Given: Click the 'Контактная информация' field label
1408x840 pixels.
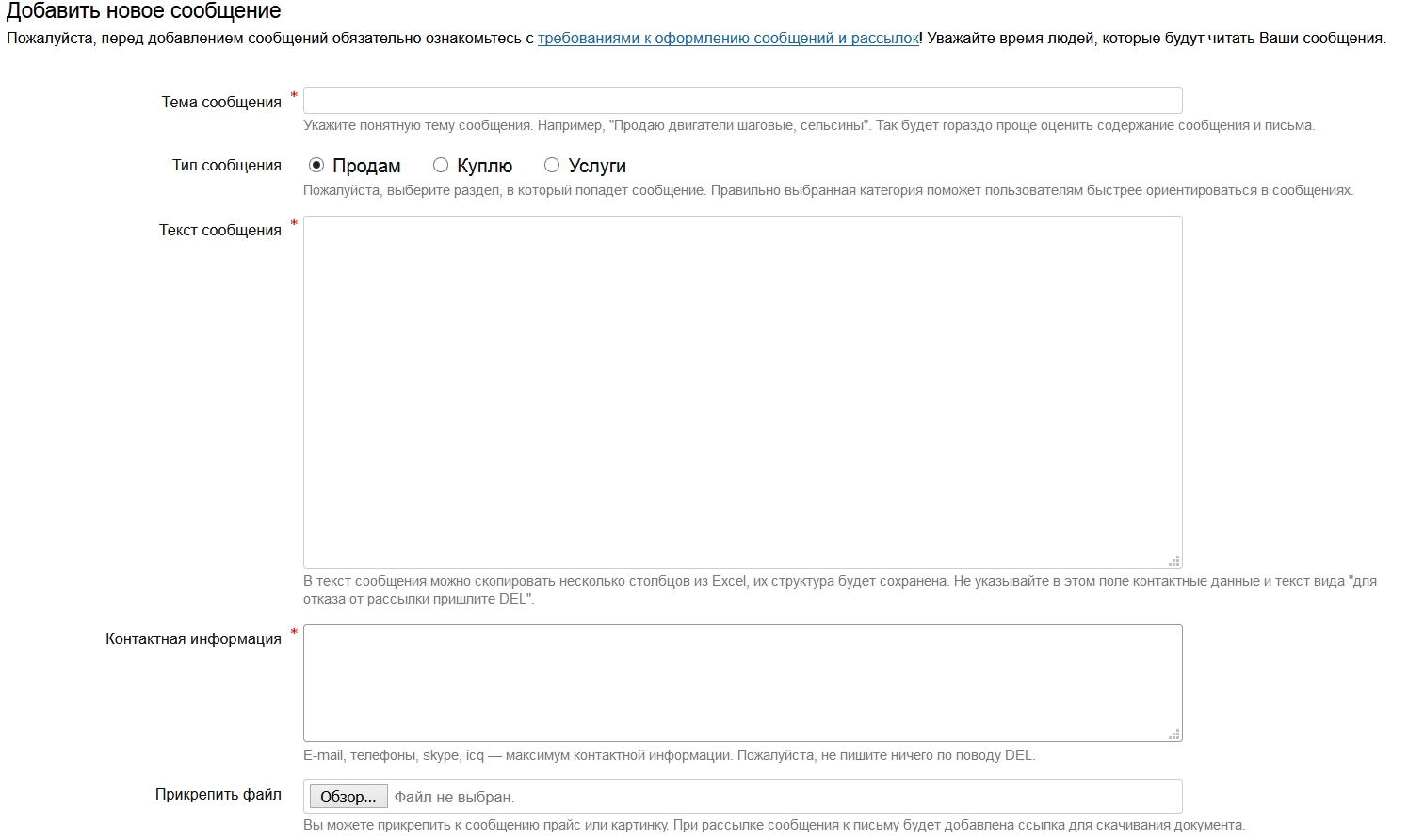Looking at the screenshot, I should 193,639.
